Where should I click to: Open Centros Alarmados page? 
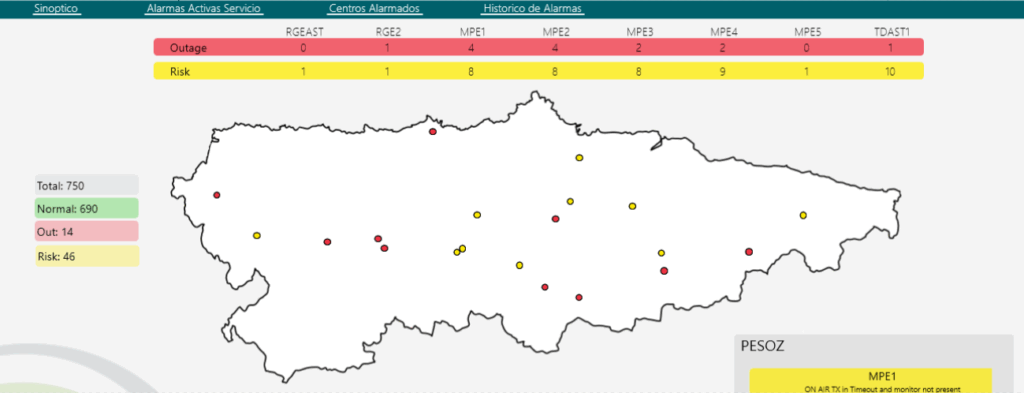375,8
